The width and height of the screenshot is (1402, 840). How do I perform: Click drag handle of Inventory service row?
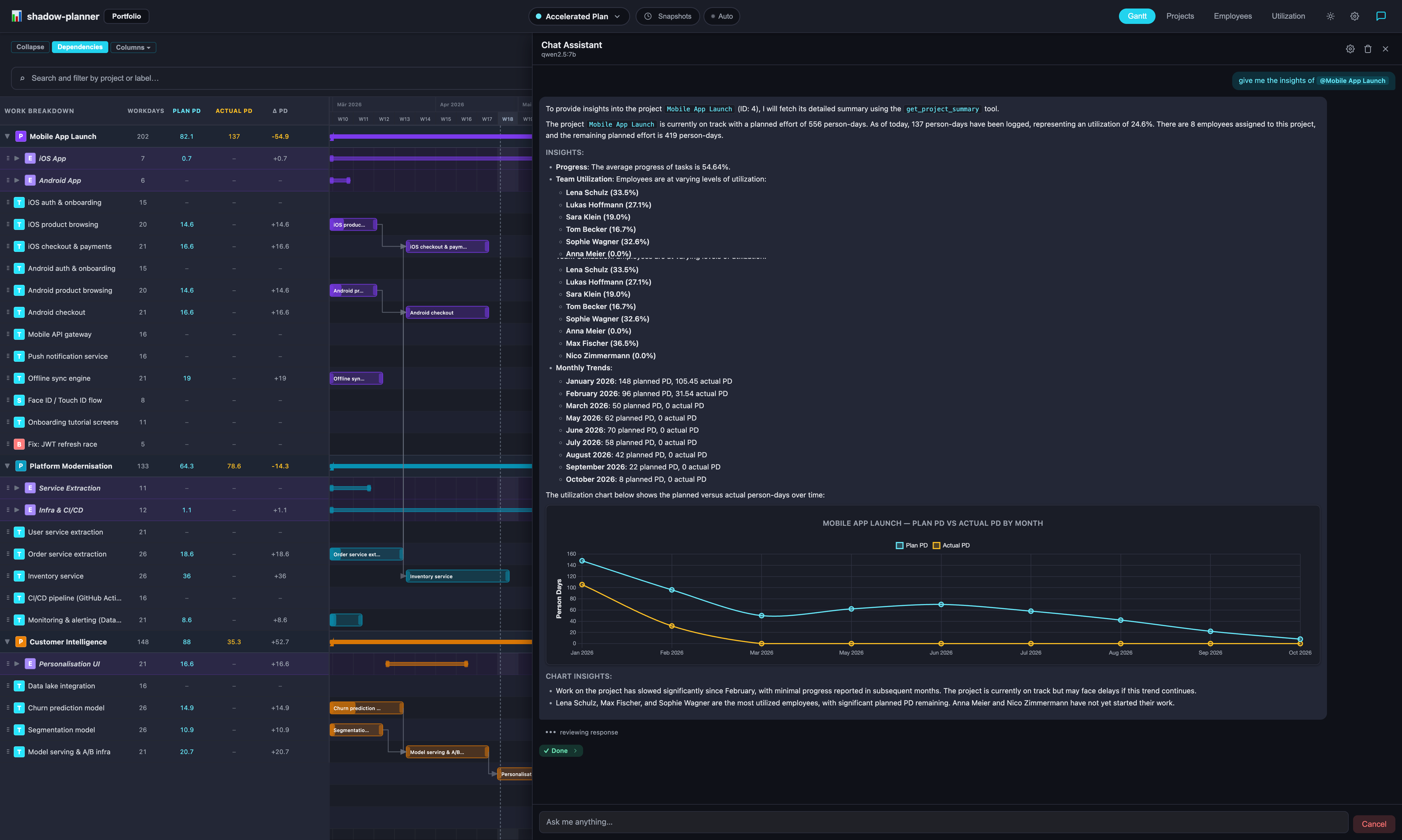(x=7, y=576)
